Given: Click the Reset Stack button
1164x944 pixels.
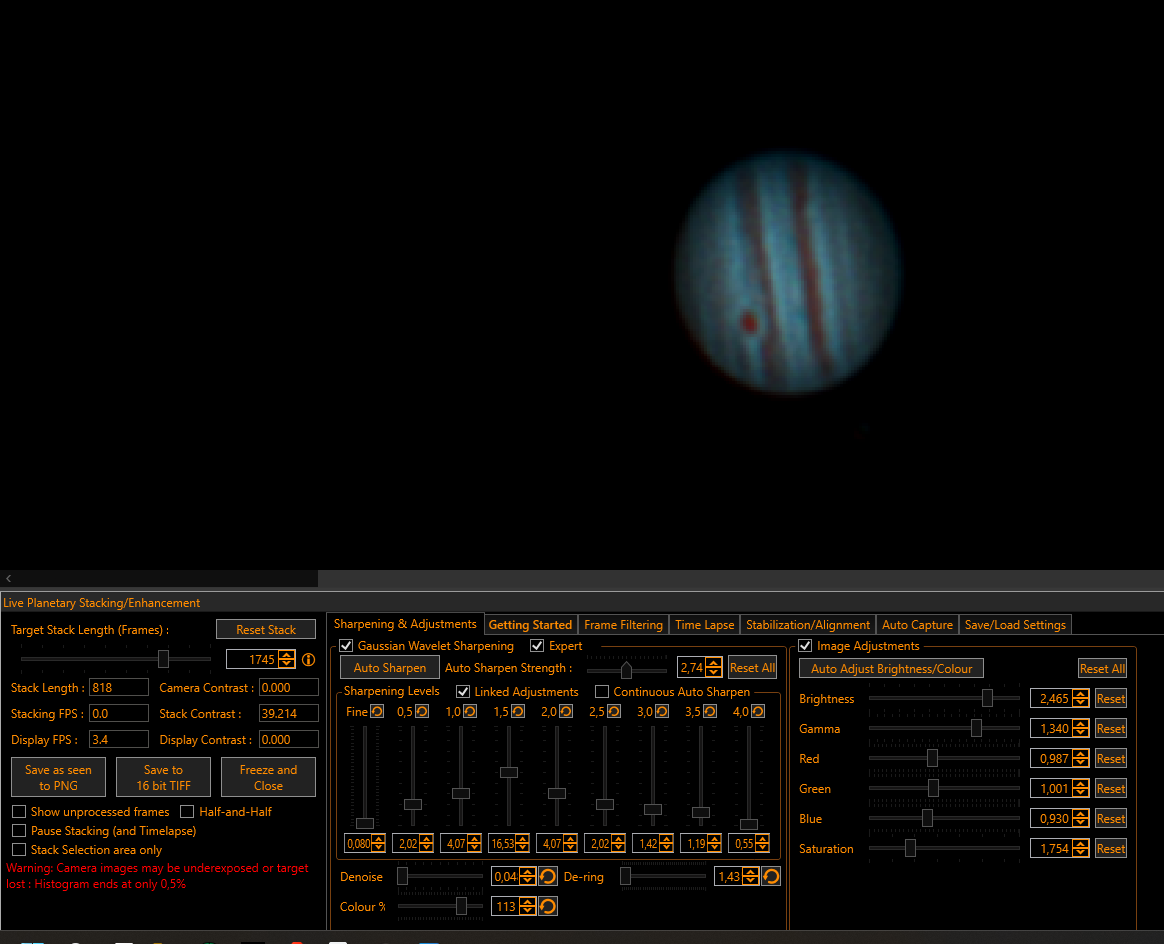Looking at the screenshot, I should click(266, 629).
